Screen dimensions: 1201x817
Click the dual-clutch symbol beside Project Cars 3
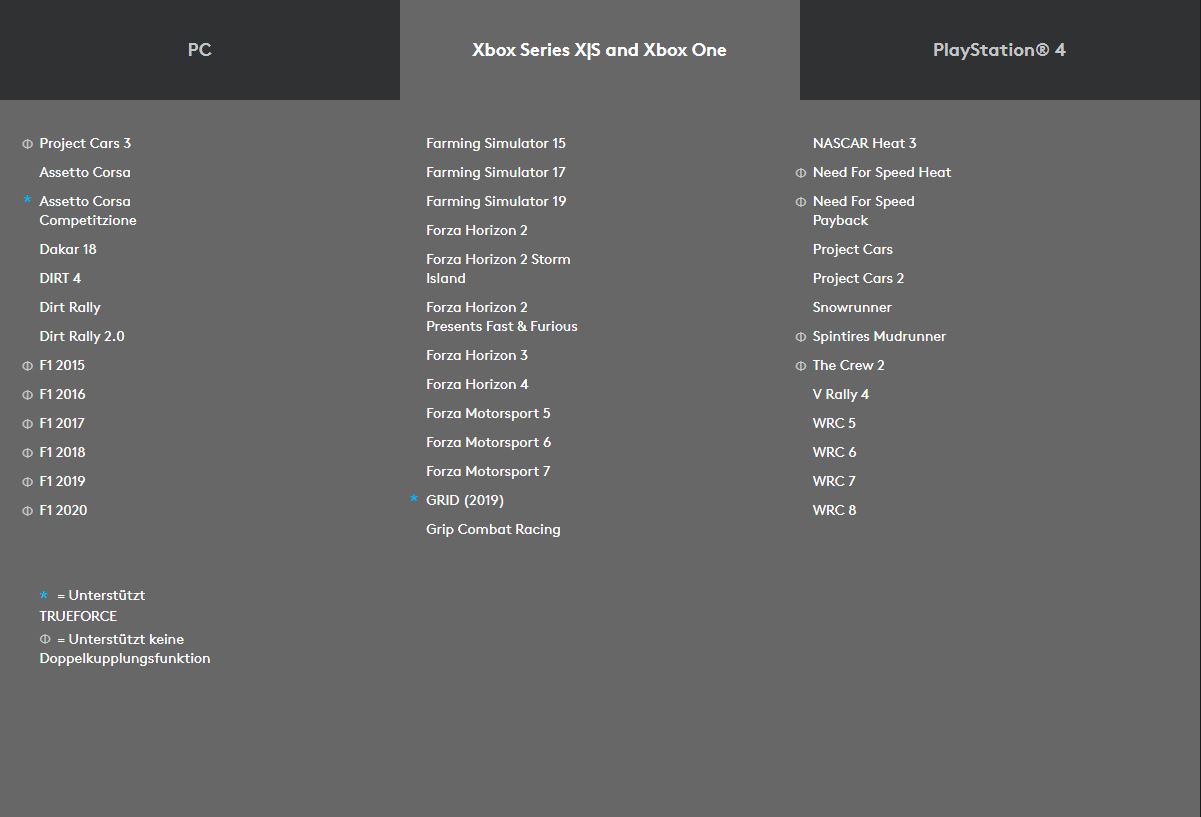pos(28,144)
